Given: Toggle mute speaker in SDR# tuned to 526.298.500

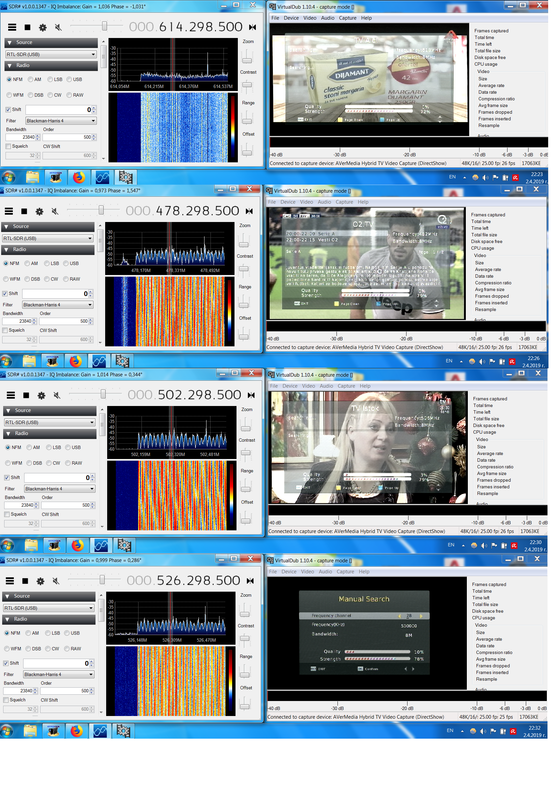Looking at the screenshot, I should tap(56, 581).
